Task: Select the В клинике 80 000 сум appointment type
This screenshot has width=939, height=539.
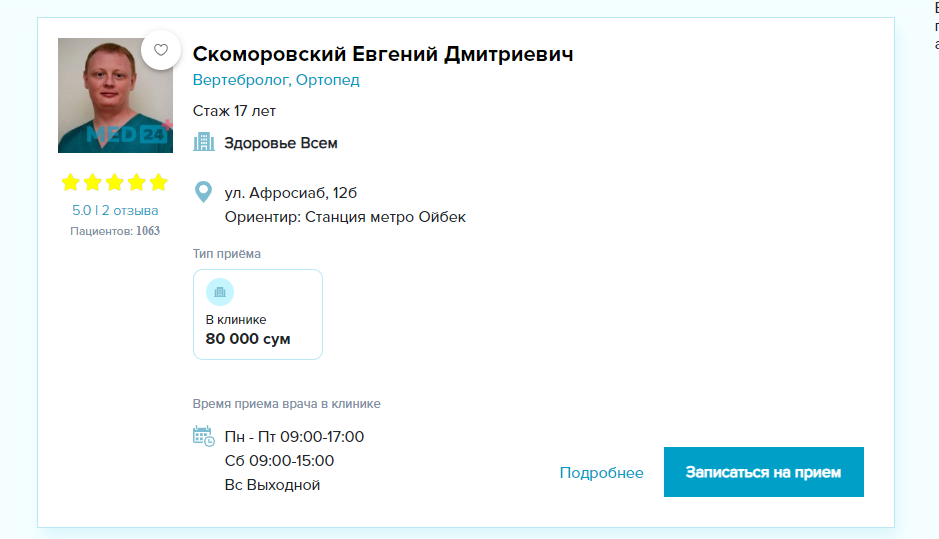Action: (x=258, y=314)
